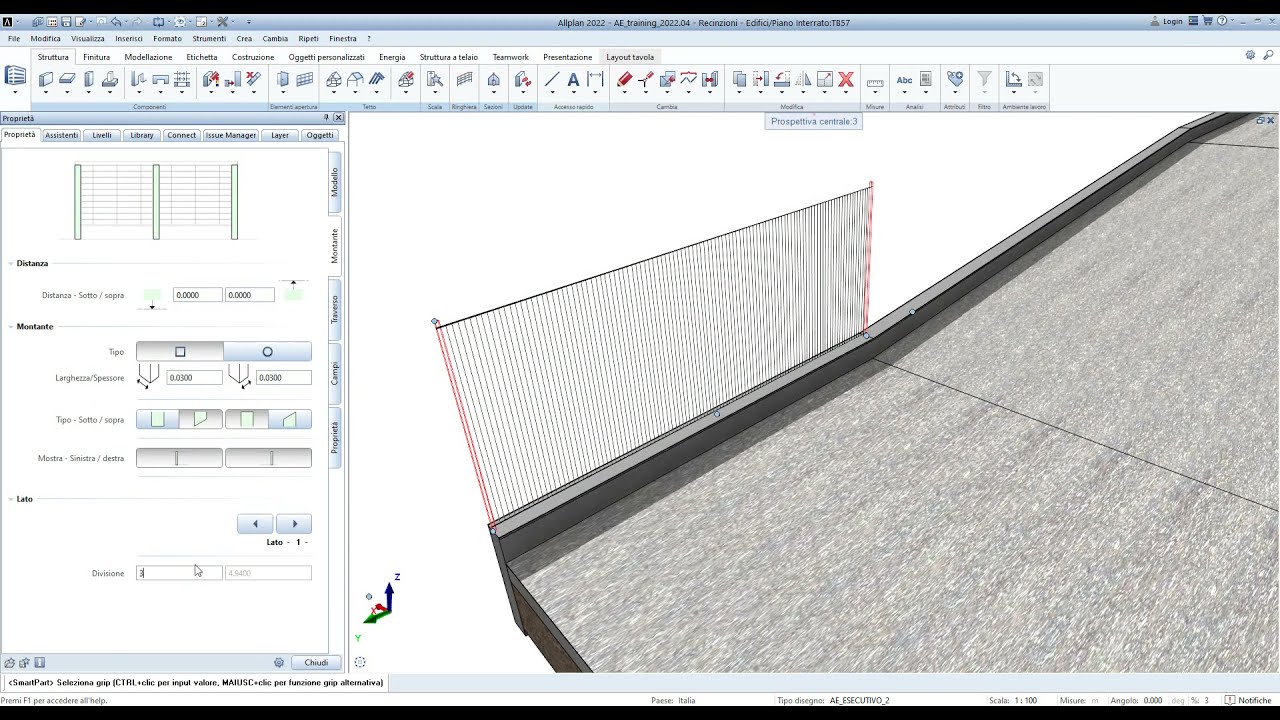
Task: Open the Railing tool in Ringhiera group
Action: coord(464,79)
